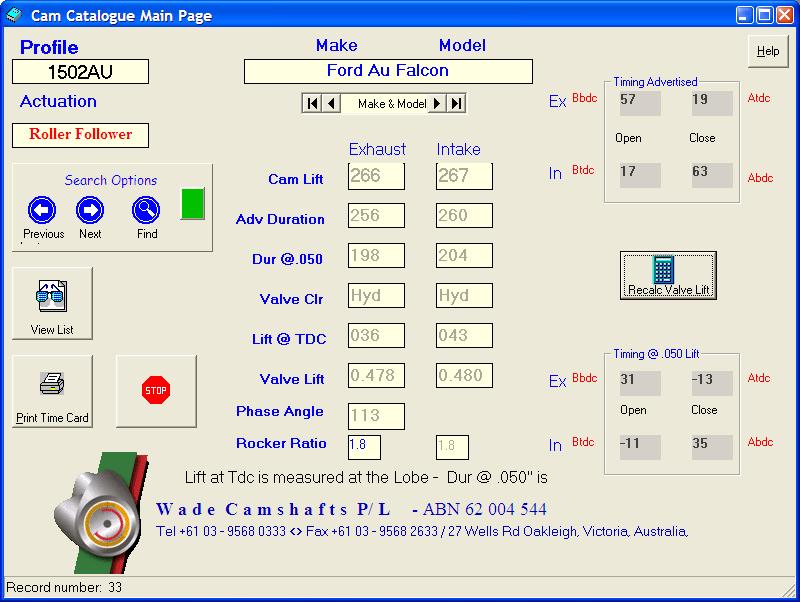Select the Profile field showing 1502AU

[x=80, y=72]
